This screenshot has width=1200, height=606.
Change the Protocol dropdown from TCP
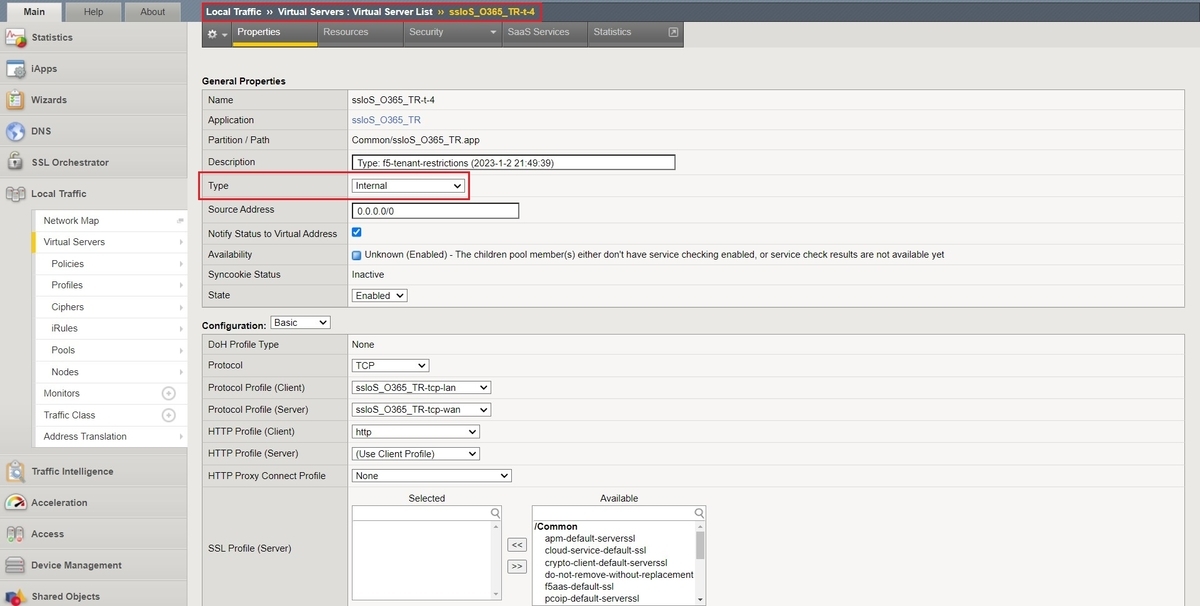390,365
